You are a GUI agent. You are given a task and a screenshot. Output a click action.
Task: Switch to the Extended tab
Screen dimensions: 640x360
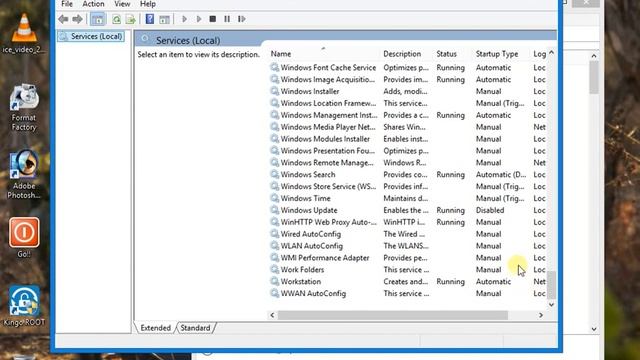[156, 328]
